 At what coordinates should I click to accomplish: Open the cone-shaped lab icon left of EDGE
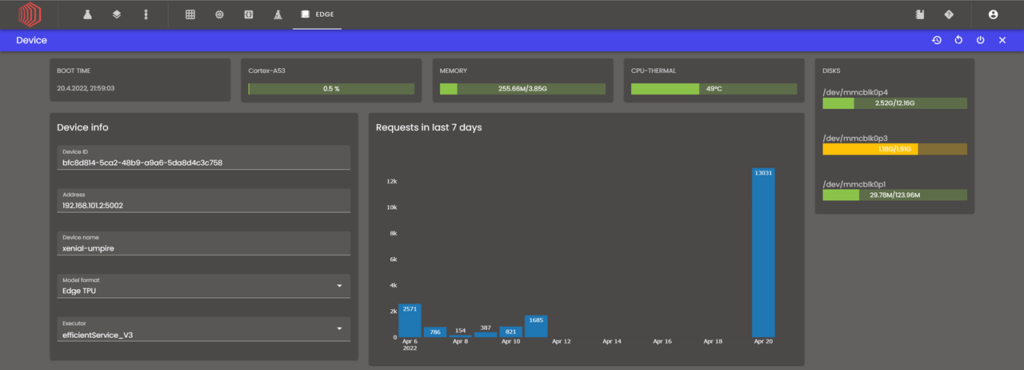click(x=278, y=14)
